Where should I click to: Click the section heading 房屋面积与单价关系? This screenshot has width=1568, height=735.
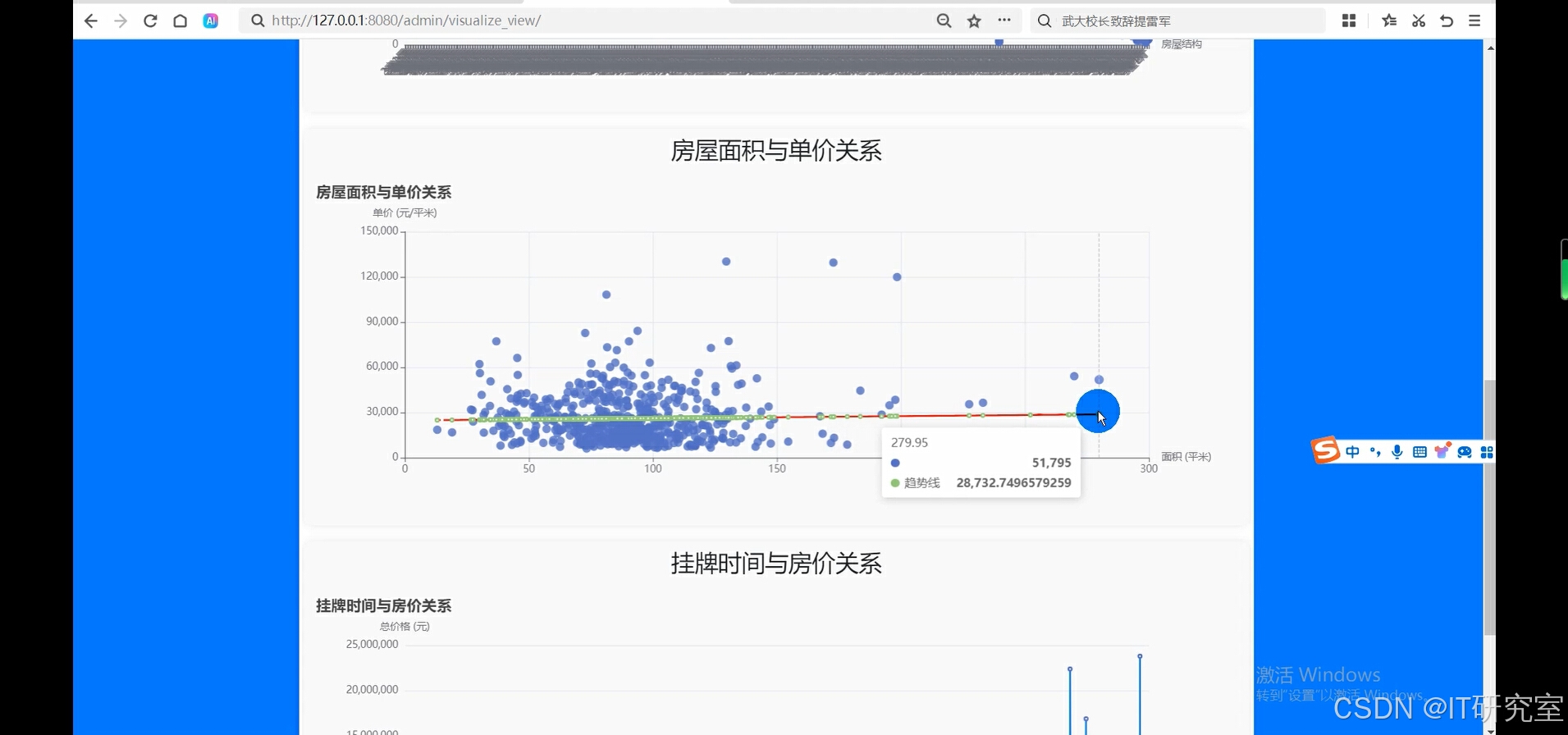click(776, 151)
